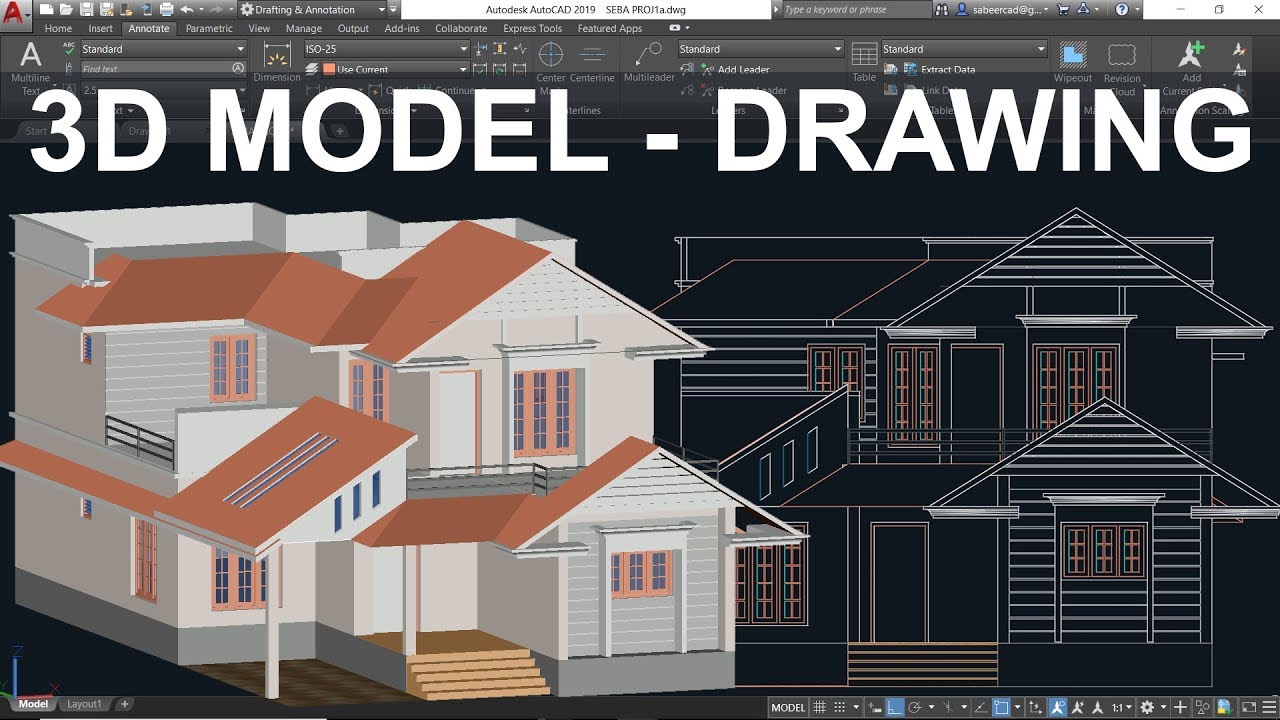This screenshot has height=720, width=1280.
Task: Click the Clean Screen icon
Action: click(1249, 707)
